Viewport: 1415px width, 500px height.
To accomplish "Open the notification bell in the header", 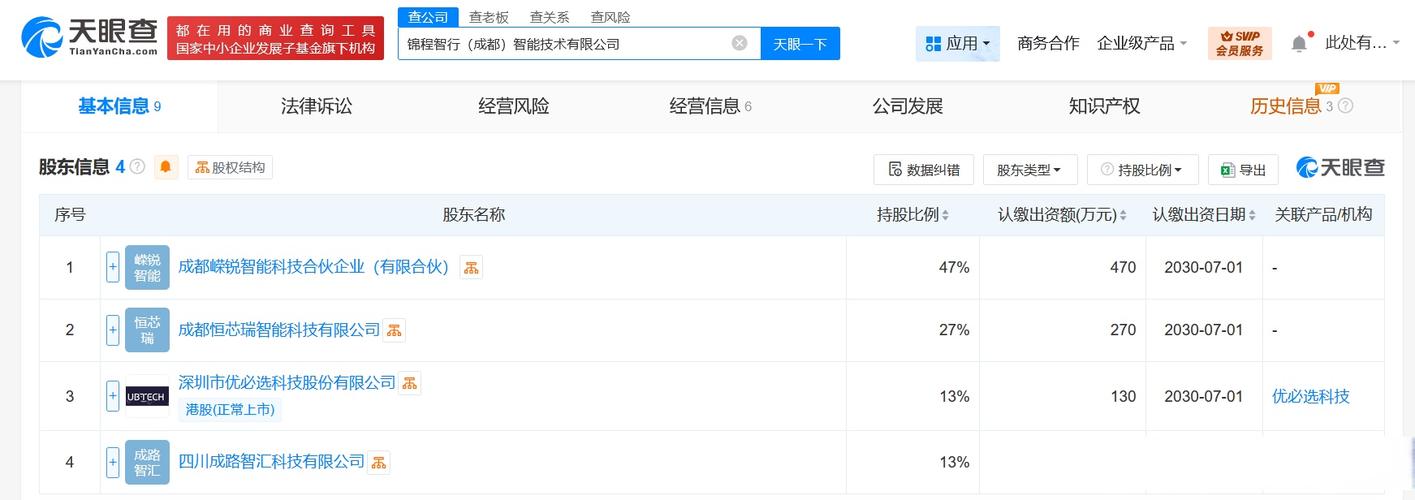I will [1299, 43].
